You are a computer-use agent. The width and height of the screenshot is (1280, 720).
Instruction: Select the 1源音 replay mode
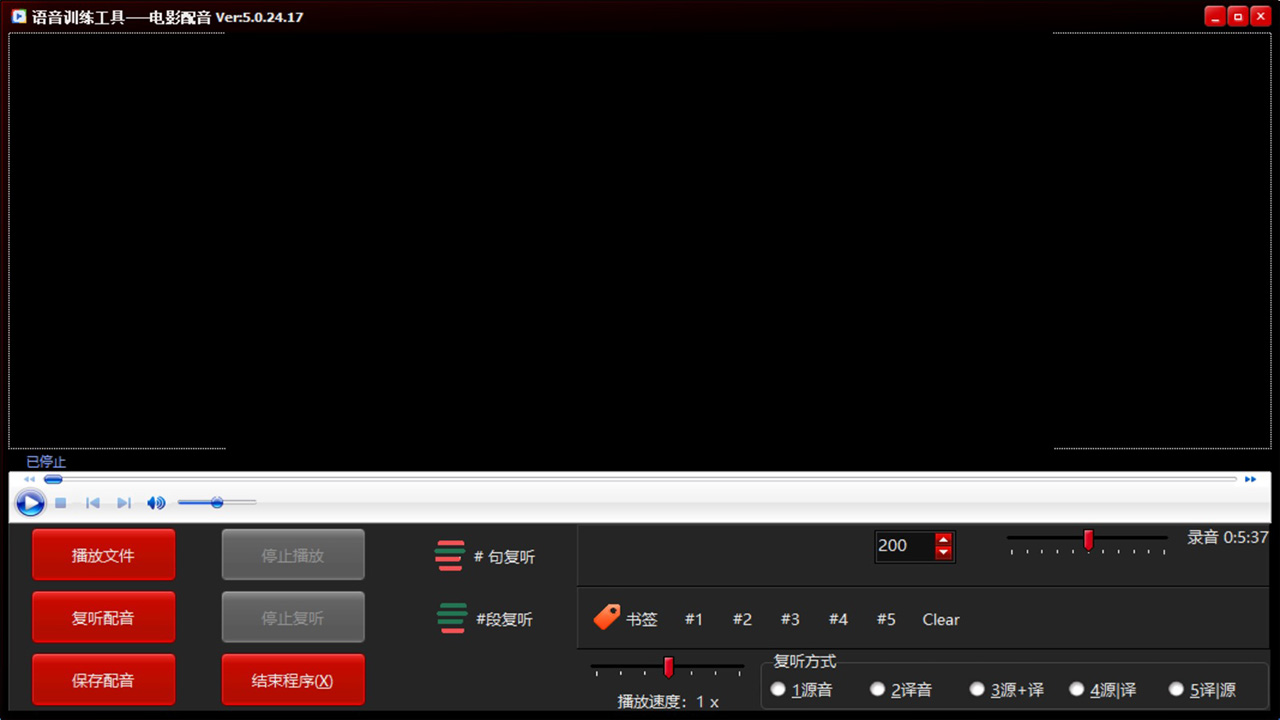pos(778,689)
